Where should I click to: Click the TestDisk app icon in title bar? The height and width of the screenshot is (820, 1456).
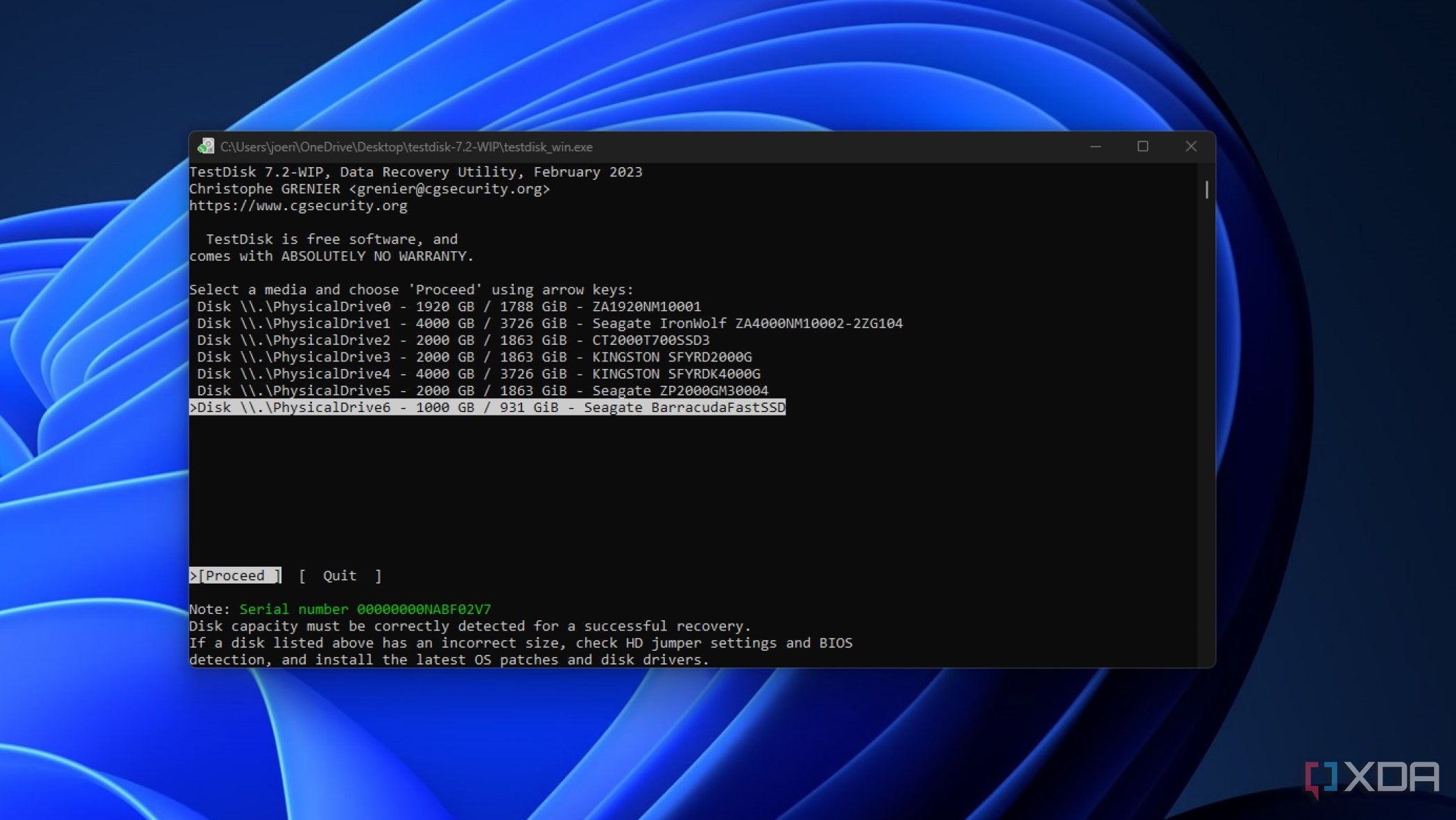pyautogui.click(x=206, y=146)
